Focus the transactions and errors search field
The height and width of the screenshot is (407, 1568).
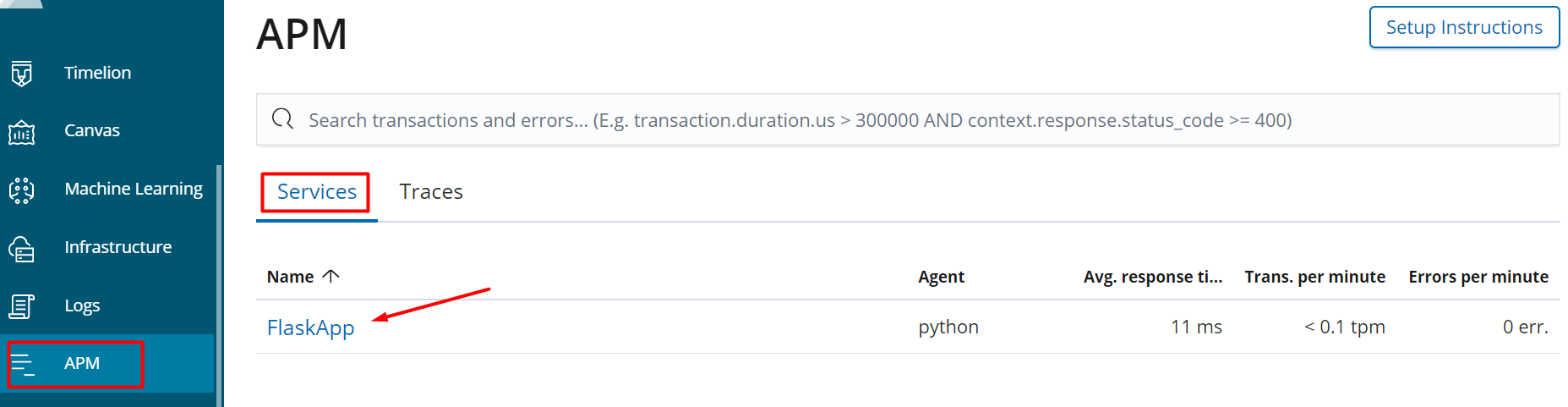click(x=845, y=120)
